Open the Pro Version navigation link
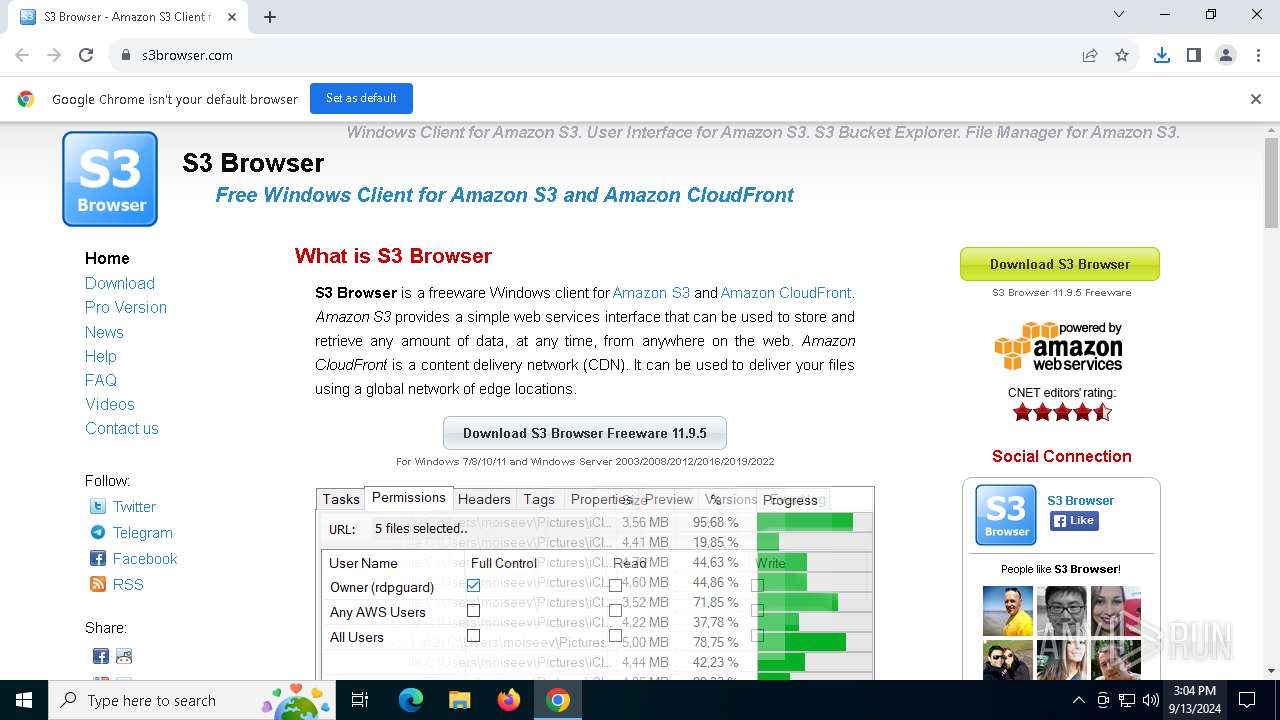The width and height of the screenshot is (1280, 720). [x=126, y=307]
